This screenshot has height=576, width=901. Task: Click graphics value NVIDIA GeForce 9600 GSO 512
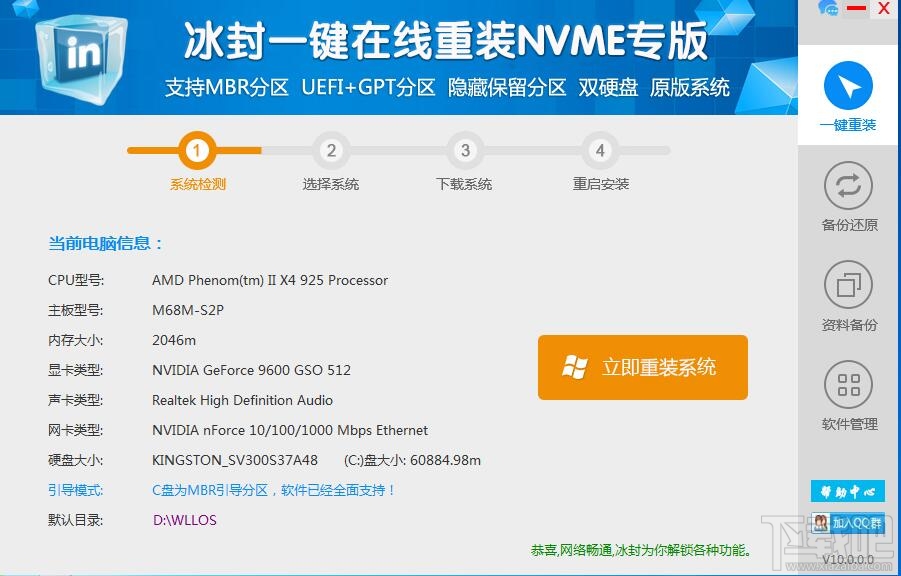[x=252, y=370]
